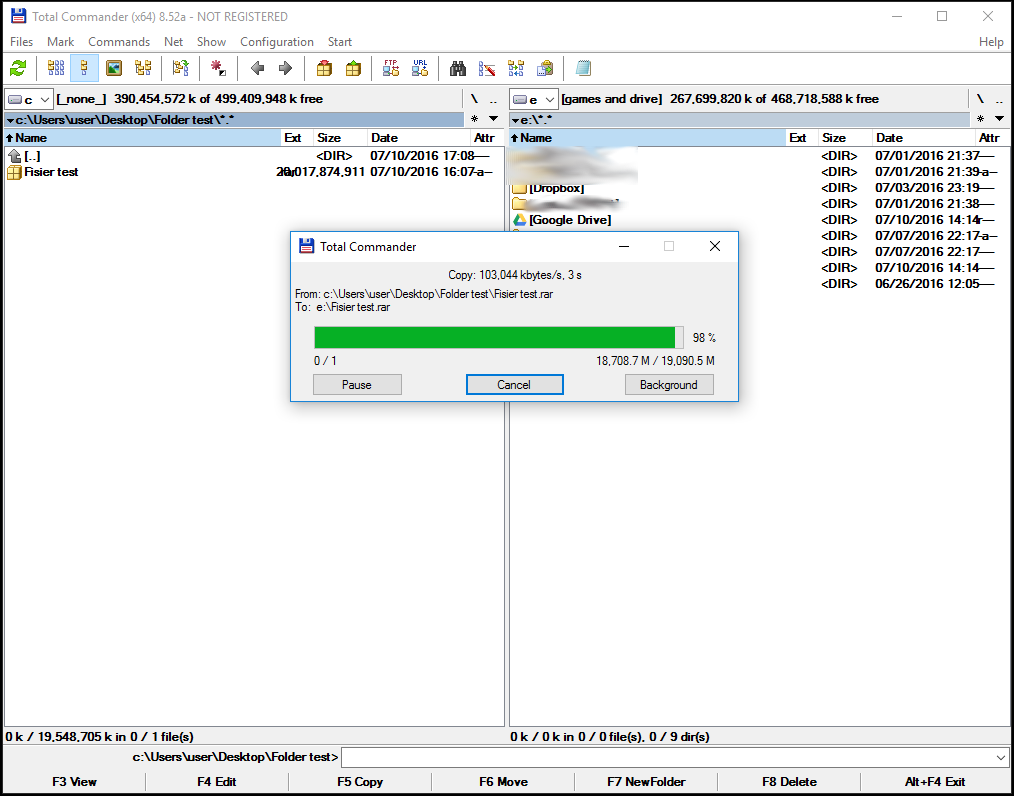Screen dimensions: 1014x796
Task: Select the row dated 06/26/2016 12:05
Action: click(760, 284)
